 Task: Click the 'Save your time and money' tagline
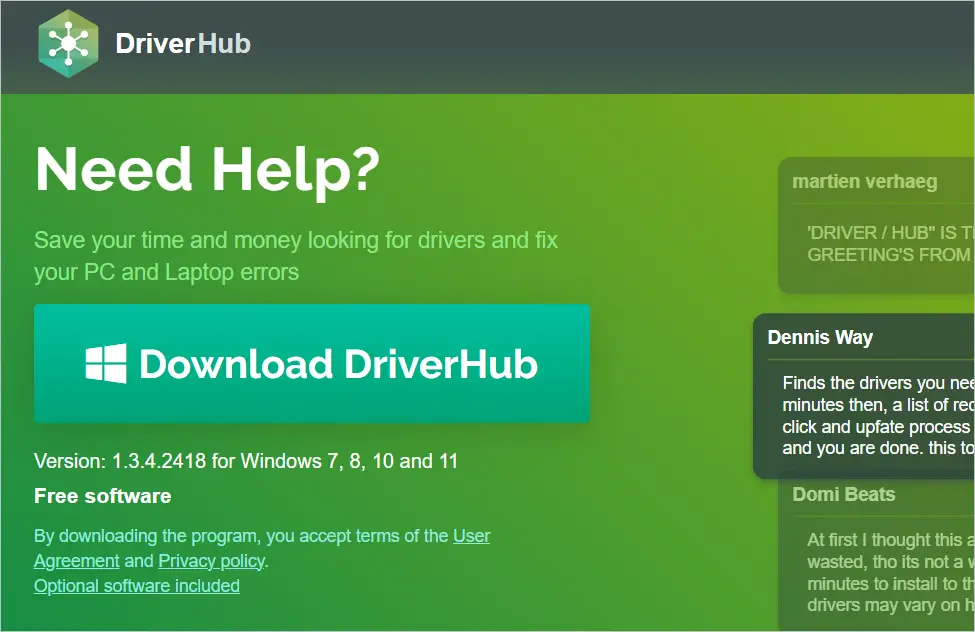(x=296, y=256)
